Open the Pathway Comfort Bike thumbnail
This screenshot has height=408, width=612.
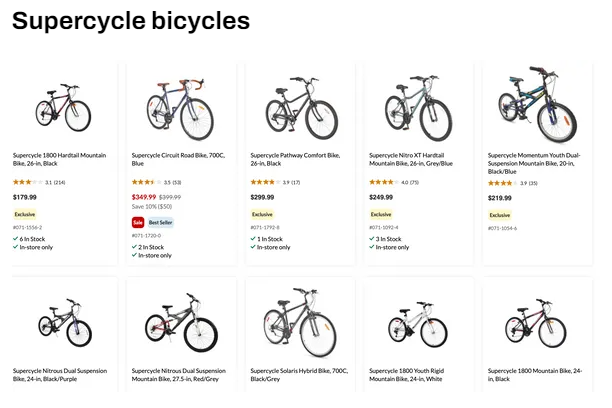click(296, 105)
